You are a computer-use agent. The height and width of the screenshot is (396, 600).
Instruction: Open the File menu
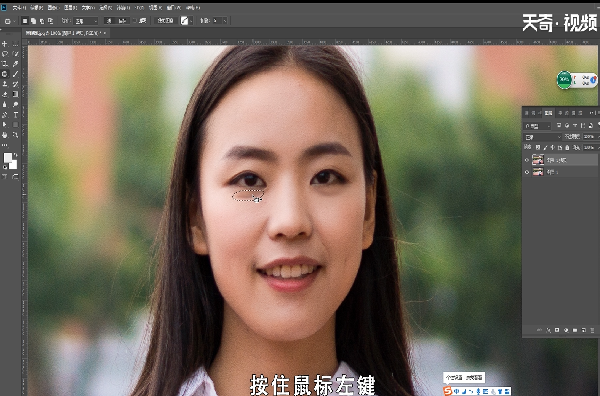(19, 8)
